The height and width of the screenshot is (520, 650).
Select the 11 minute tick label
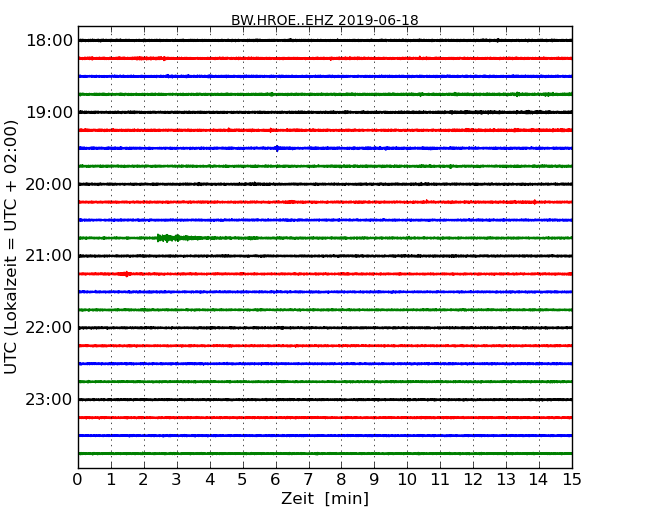440,480
